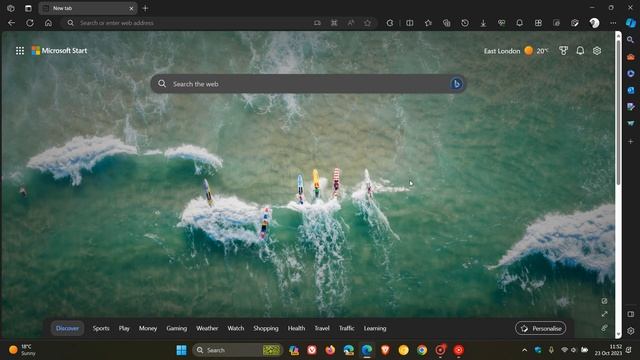Open the browser History icon
640x360 pixels.
pyautogui.click(x=465, y=23)
